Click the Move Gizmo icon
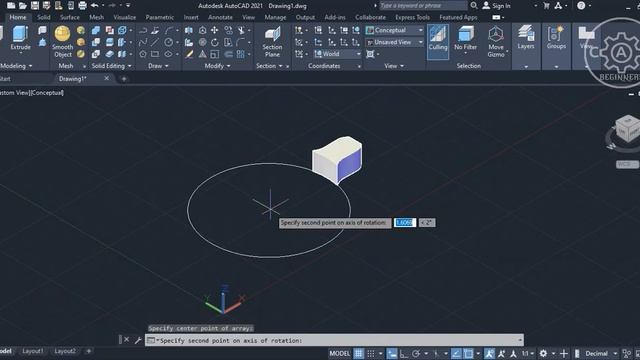 (x=496, y=42)
